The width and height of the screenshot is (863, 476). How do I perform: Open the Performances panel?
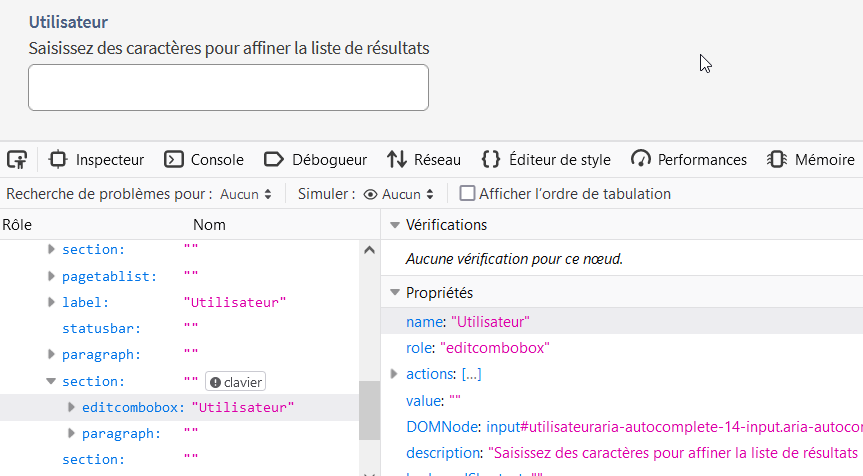[689, 159]
